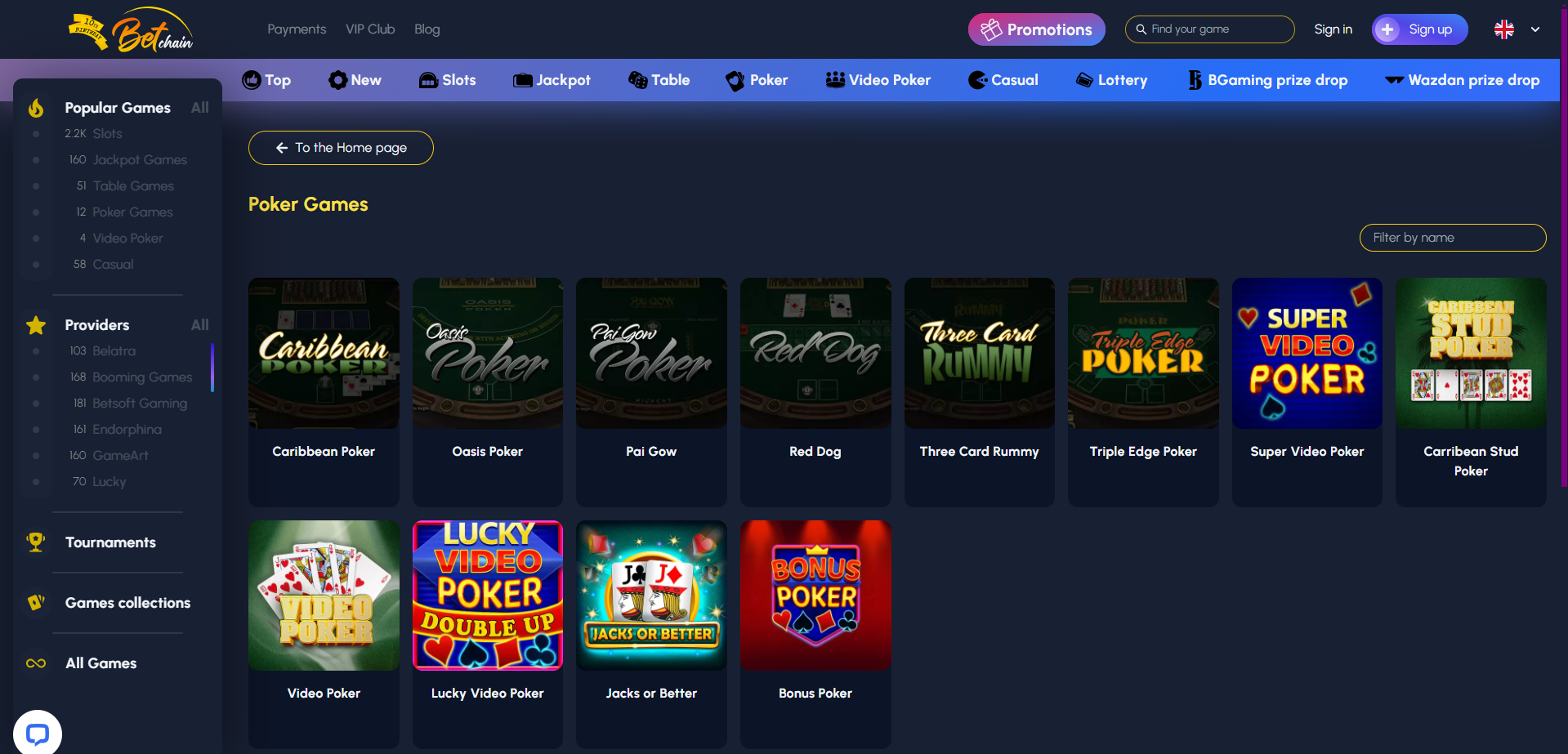
Task: Click the Lottery ticket icon
Action: tap(1084, 80)
